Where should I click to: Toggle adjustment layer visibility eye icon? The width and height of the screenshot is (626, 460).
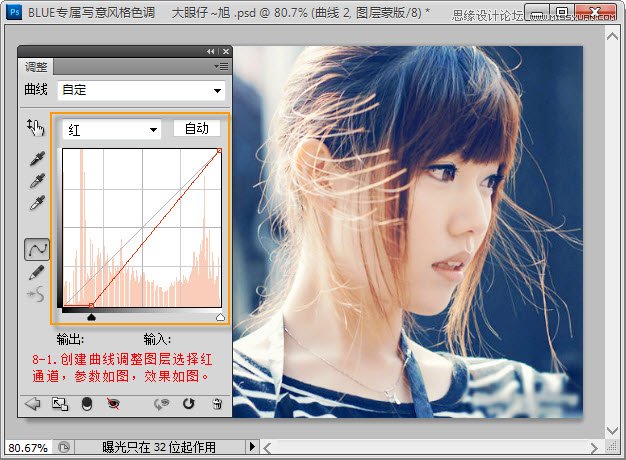point(113,404)
